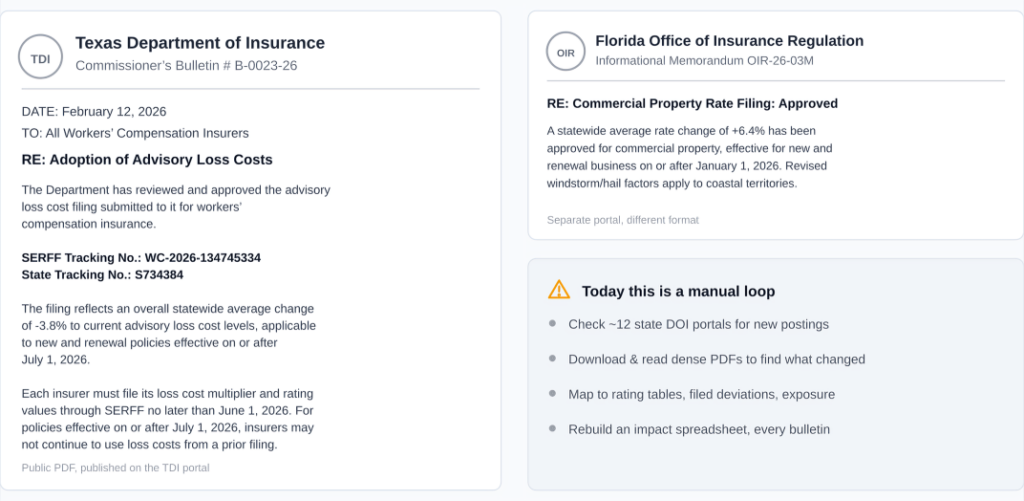Click the 'Today this is a manual loop' title
Viewport: 1024px width, 501px height.
coord(679,291)
